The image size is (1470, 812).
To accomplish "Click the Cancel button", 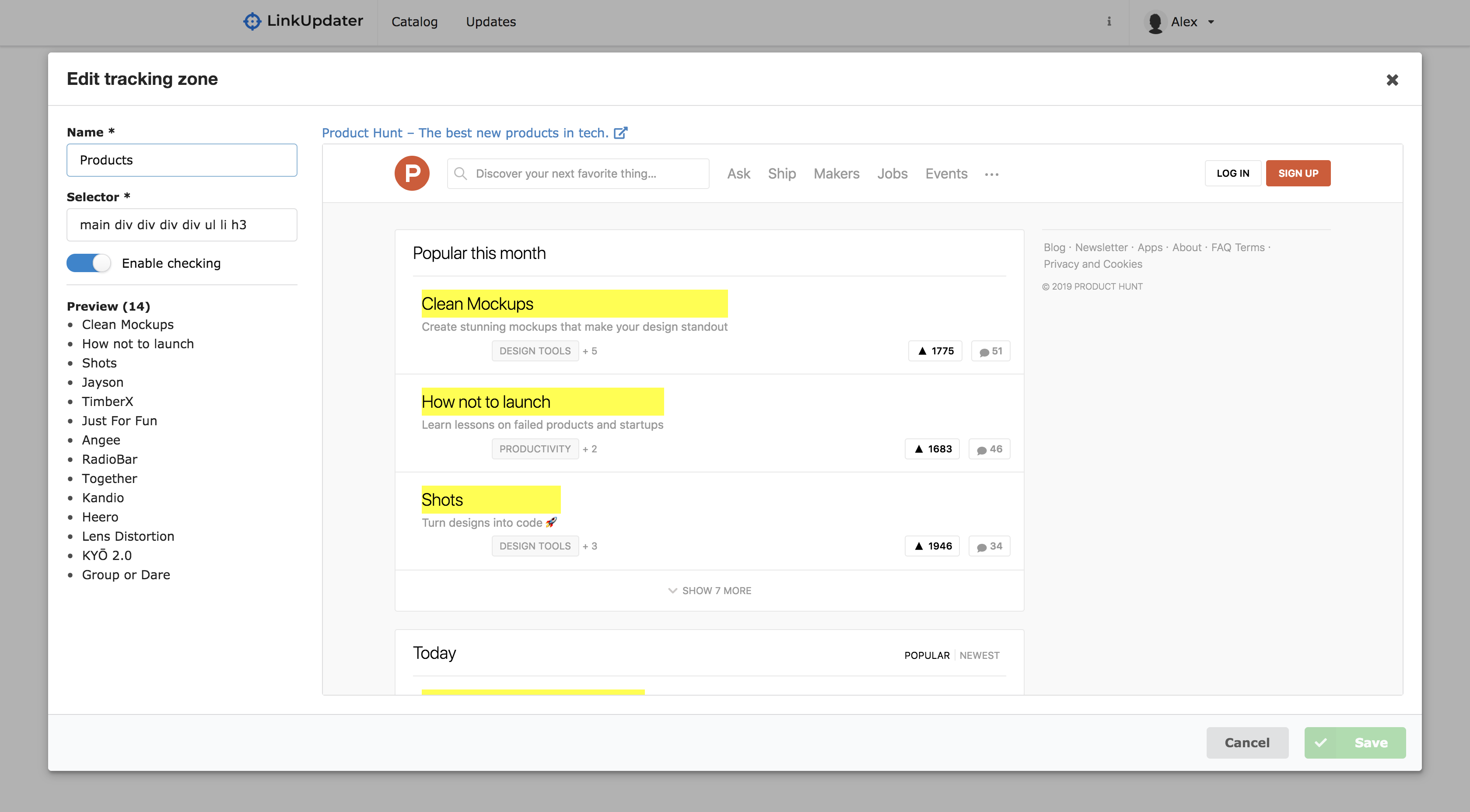I will tap(1247, 742).
